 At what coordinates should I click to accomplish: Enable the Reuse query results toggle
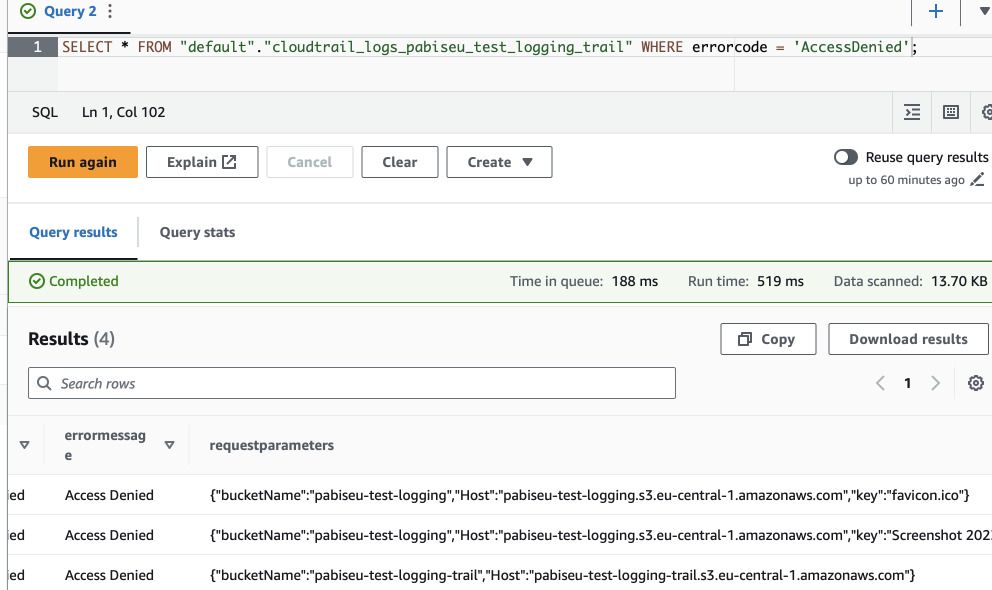click(x=846, y=157)
